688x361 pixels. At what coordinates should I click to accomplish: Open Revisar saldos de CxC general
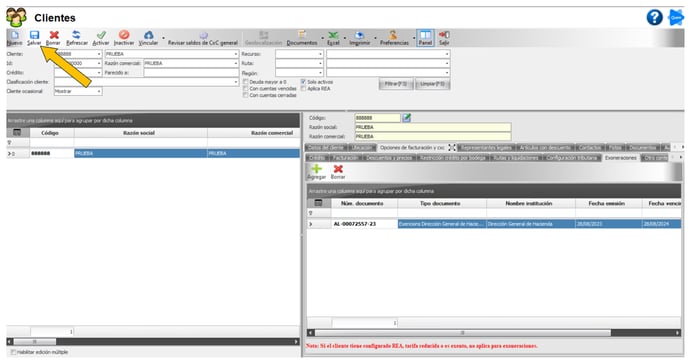tap(203, 39)
